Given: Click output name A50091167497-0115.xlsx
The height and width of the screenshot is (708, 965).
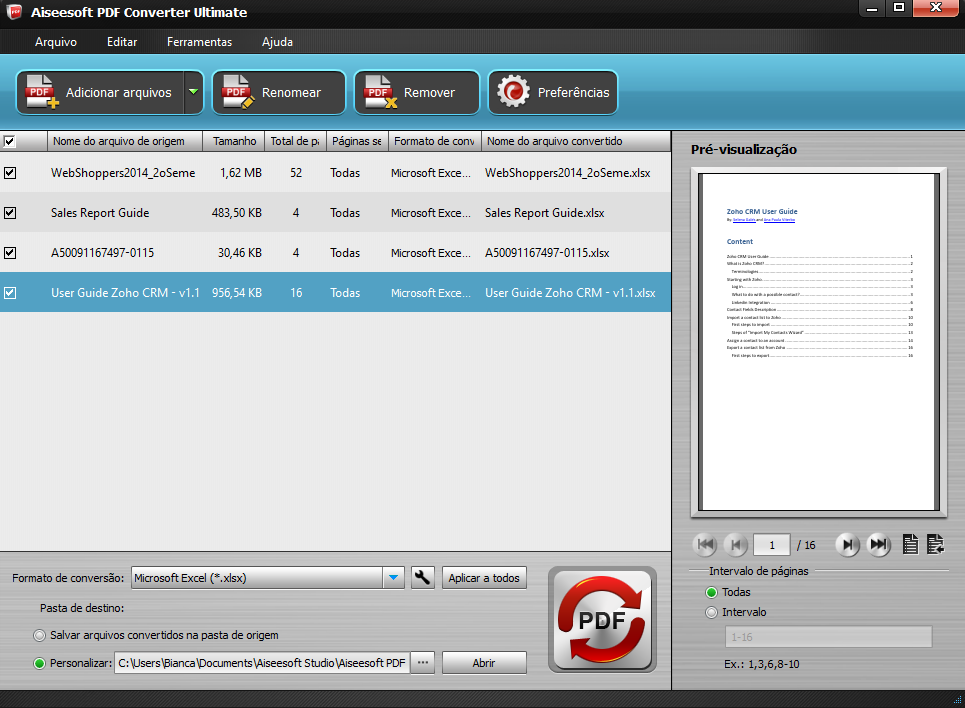Looking at the screenshot, I should point(547,253).
